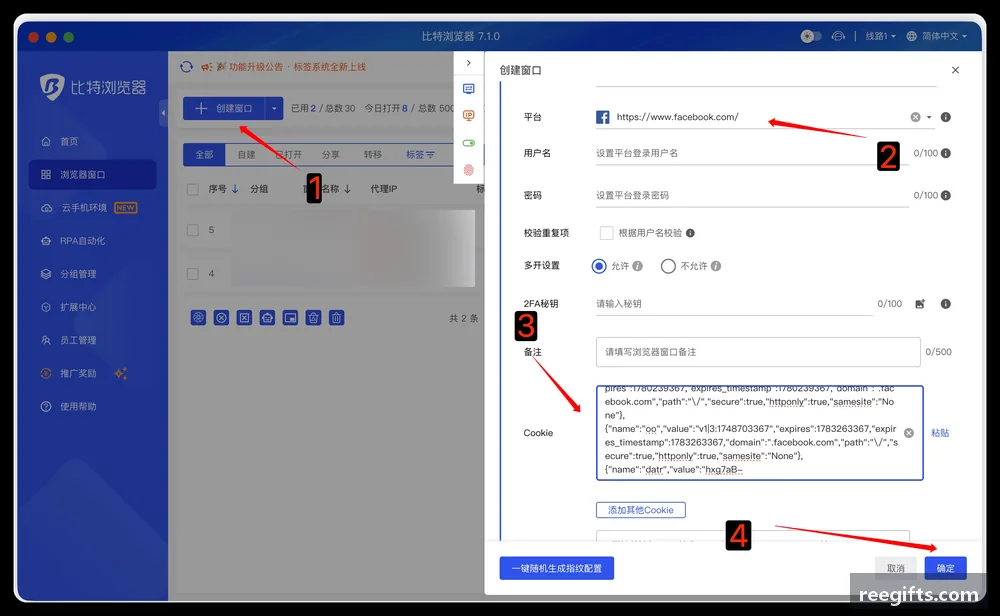Switch to the 自建 tab
The image size is (1000, 616).
[246, 154]
